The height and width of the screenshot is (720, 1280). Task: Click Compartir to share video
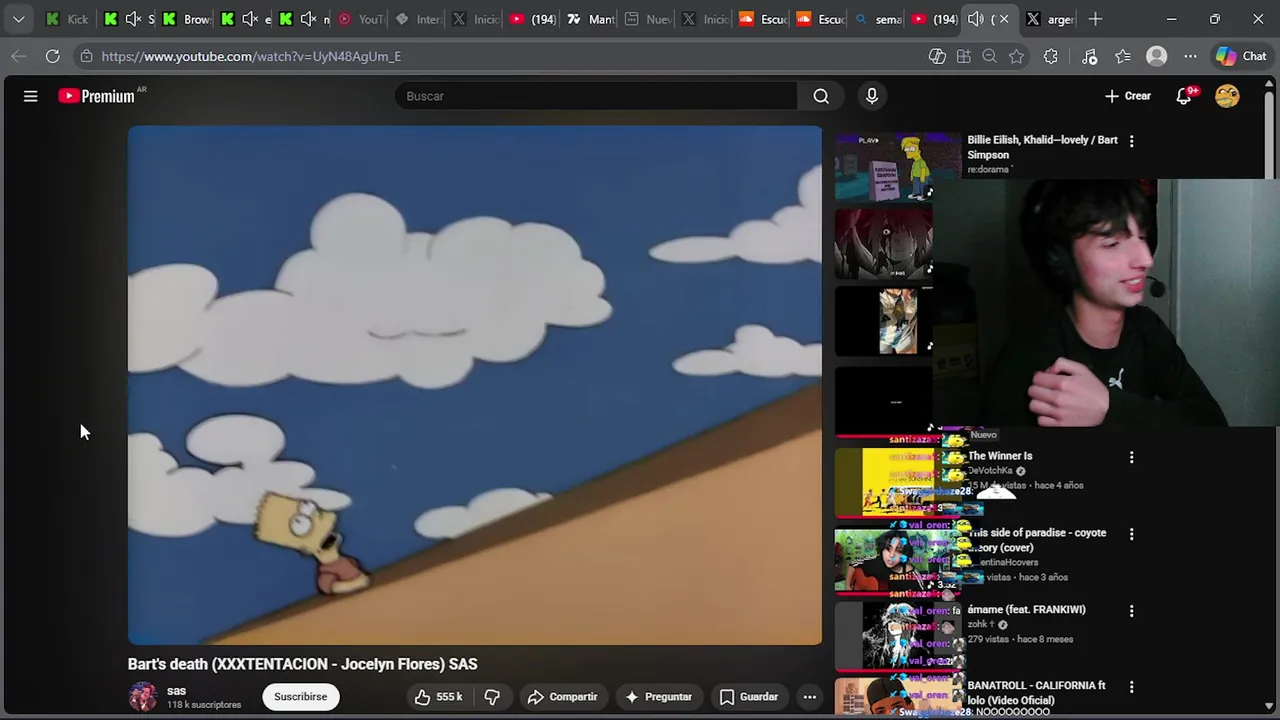click(x=562, y=697)
